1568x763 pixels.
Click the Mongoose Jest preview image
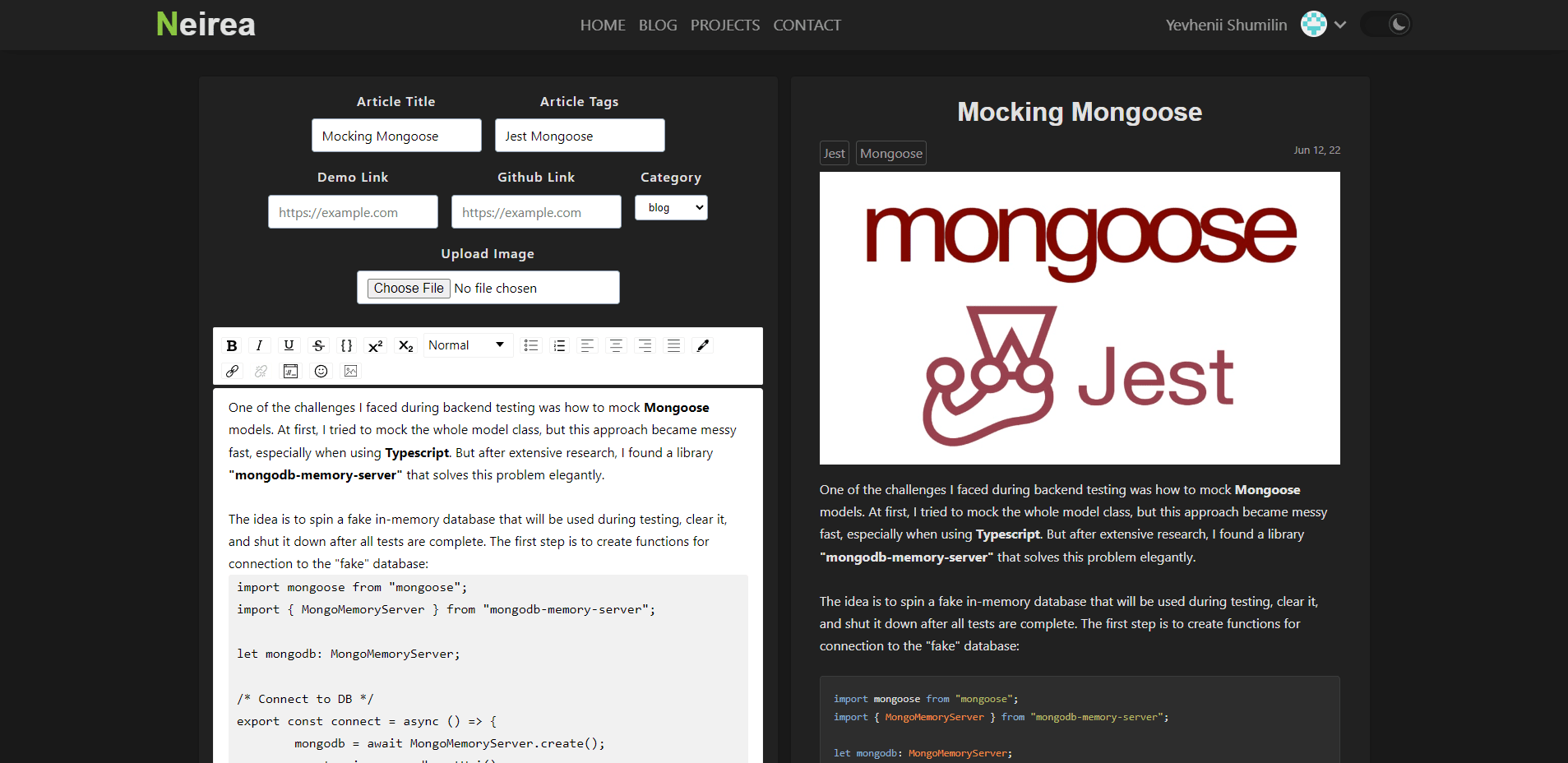tap(1080, 318)
